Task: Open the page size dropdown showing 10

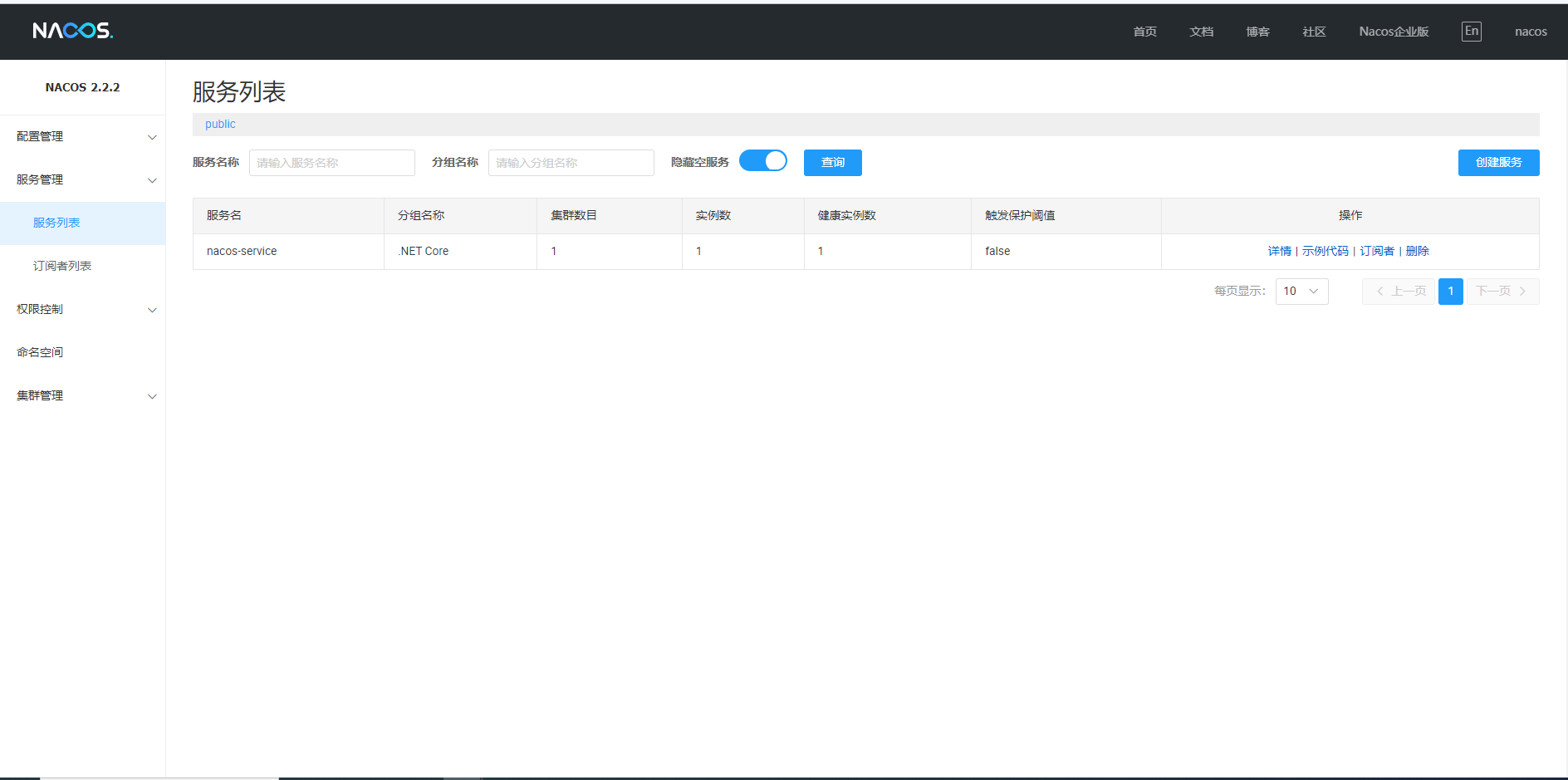Action: coord(1301,292)
